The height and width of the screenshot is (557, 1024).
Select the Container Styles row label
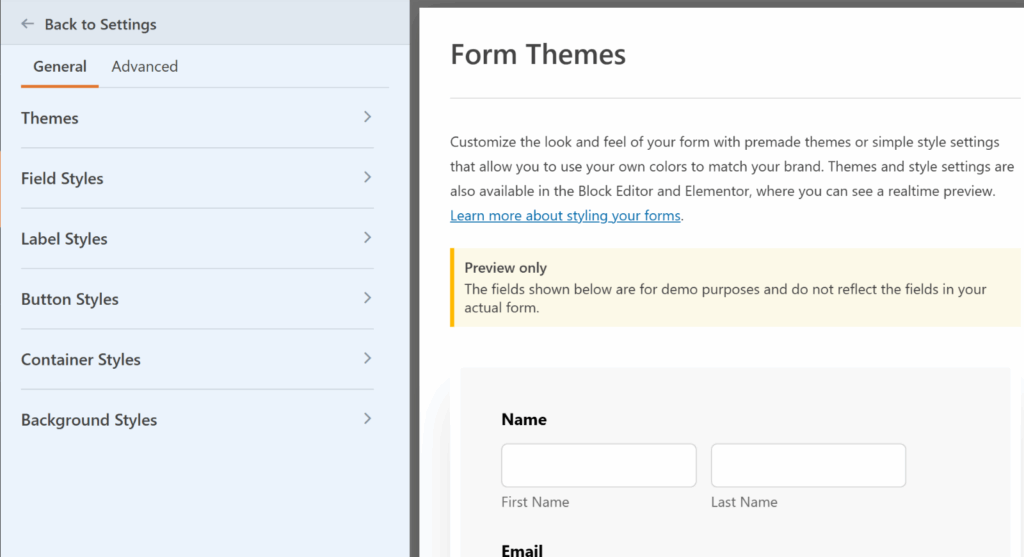[x=80, y=359]
